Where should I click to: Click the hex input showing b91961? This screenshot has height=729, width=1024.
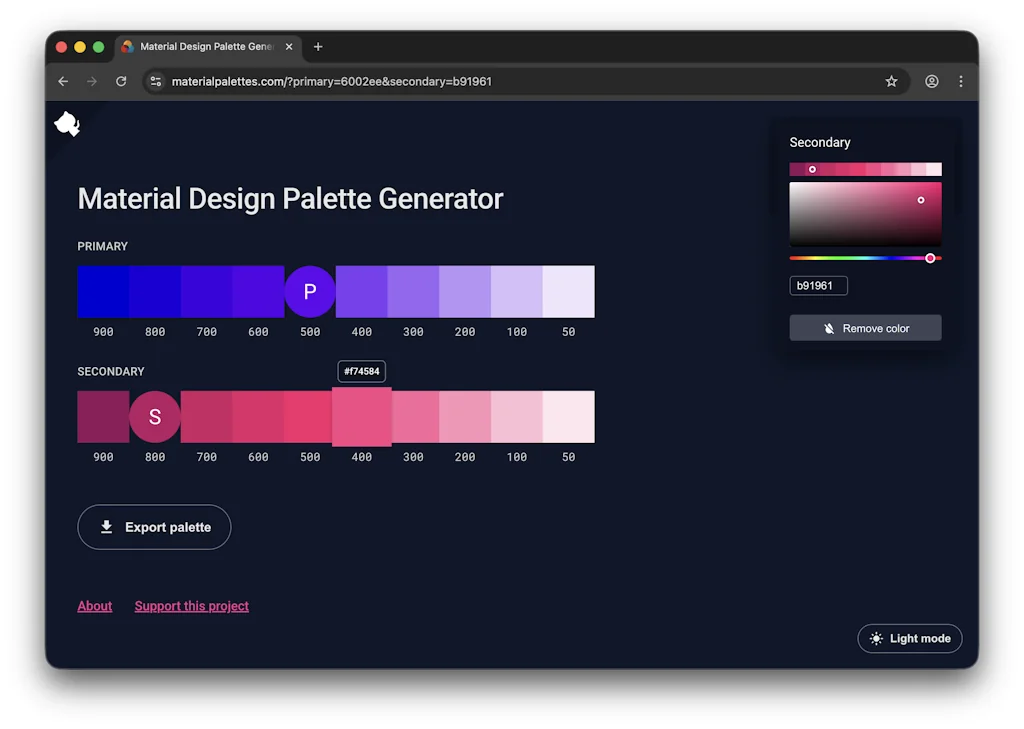[x=818, y=285]
